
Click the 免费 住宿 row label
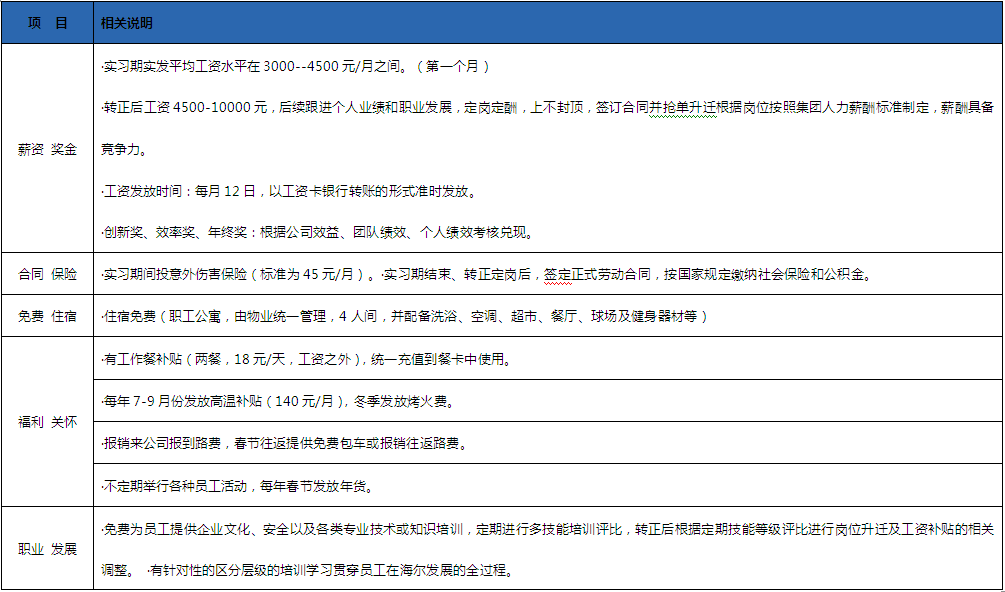47,317
